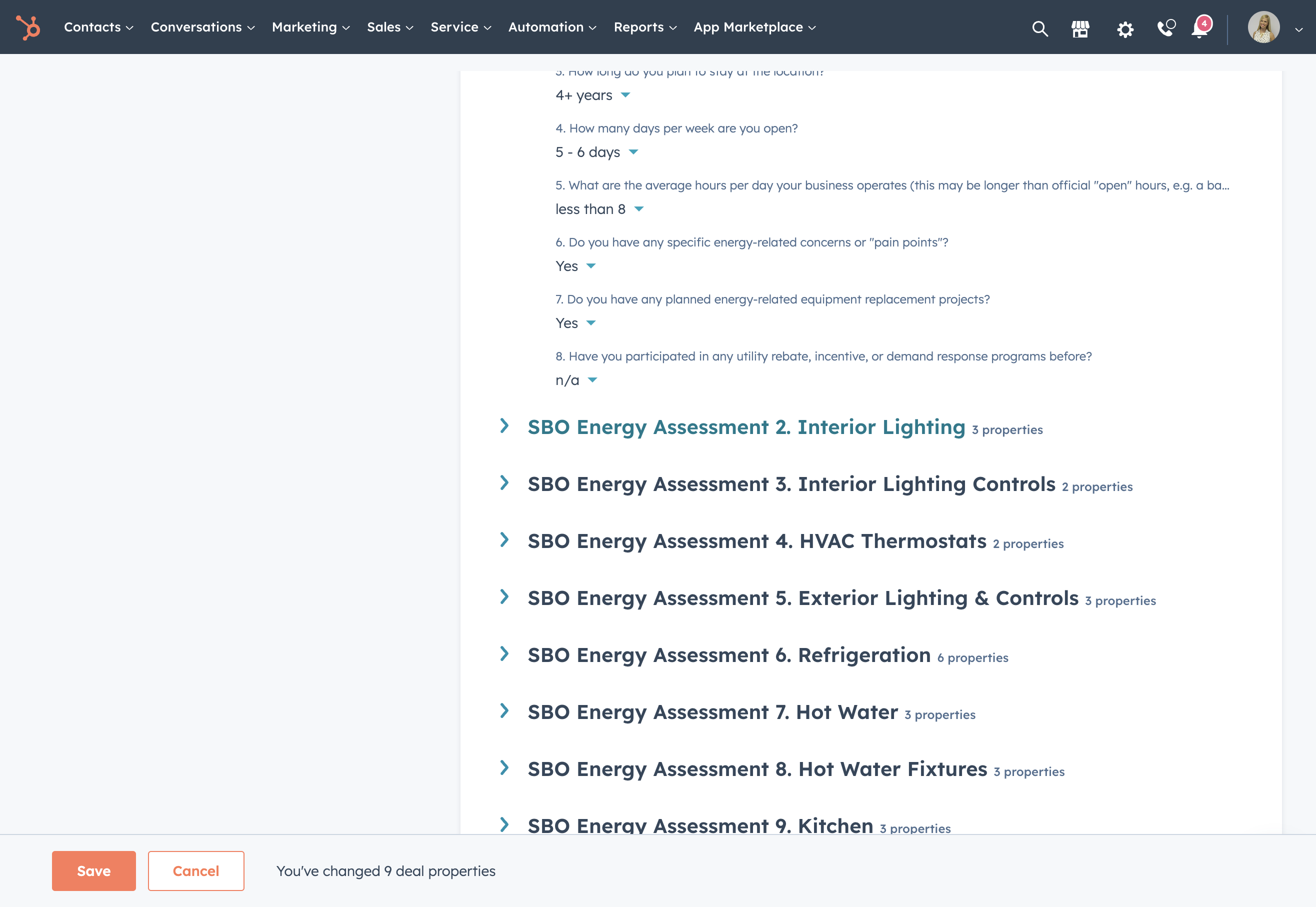Click question 4 days per week label

pyautogui.click(x=676, y=128)
